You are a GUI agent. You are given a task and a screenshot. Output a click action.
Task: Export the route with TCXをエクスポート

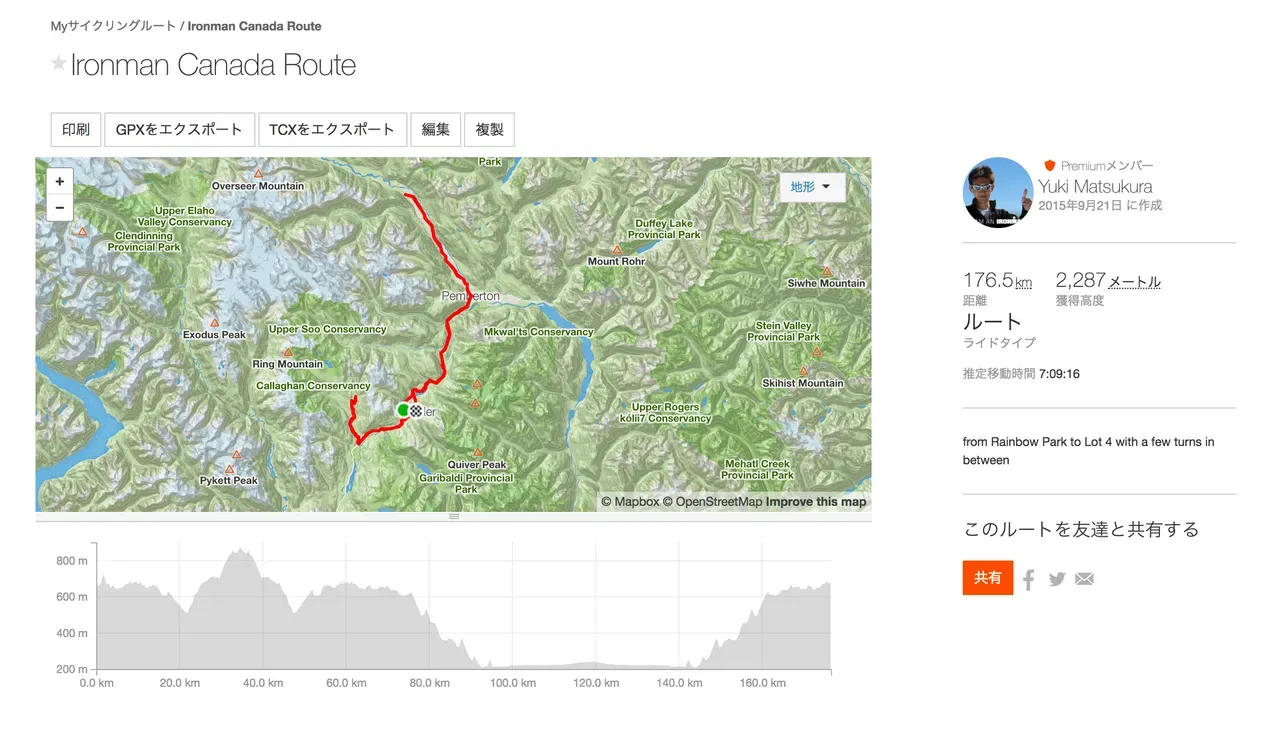pyautogui.click(x=332, y=129)
